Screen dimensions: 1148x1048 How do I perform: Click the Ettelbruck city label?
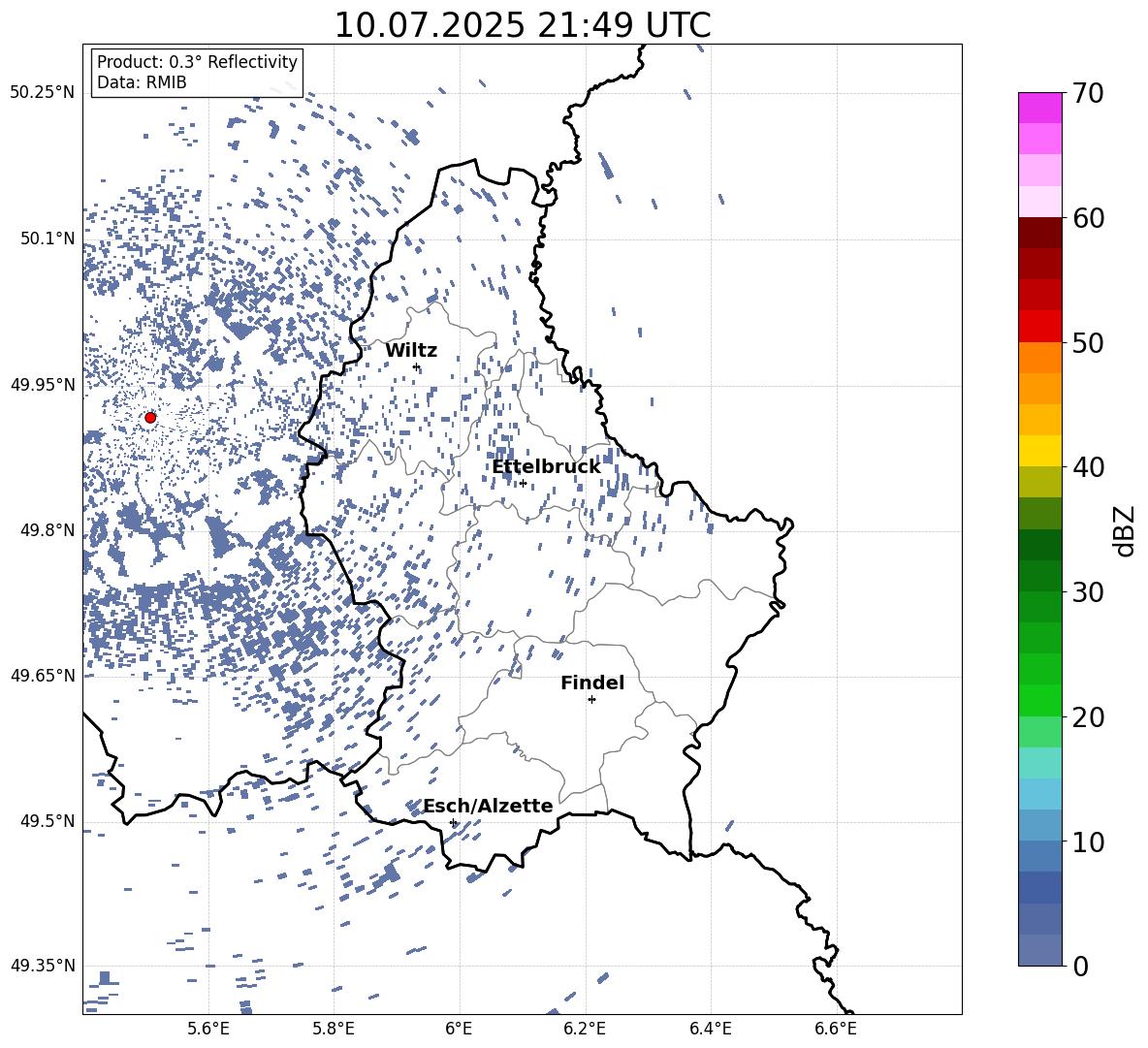(546, 467)
